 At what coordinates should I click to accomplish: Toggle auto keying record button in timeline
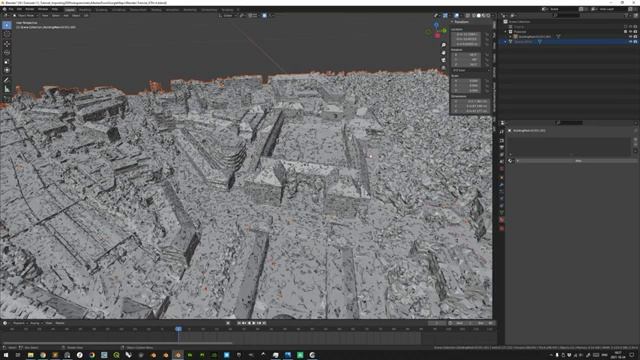[x=228, y=323]
